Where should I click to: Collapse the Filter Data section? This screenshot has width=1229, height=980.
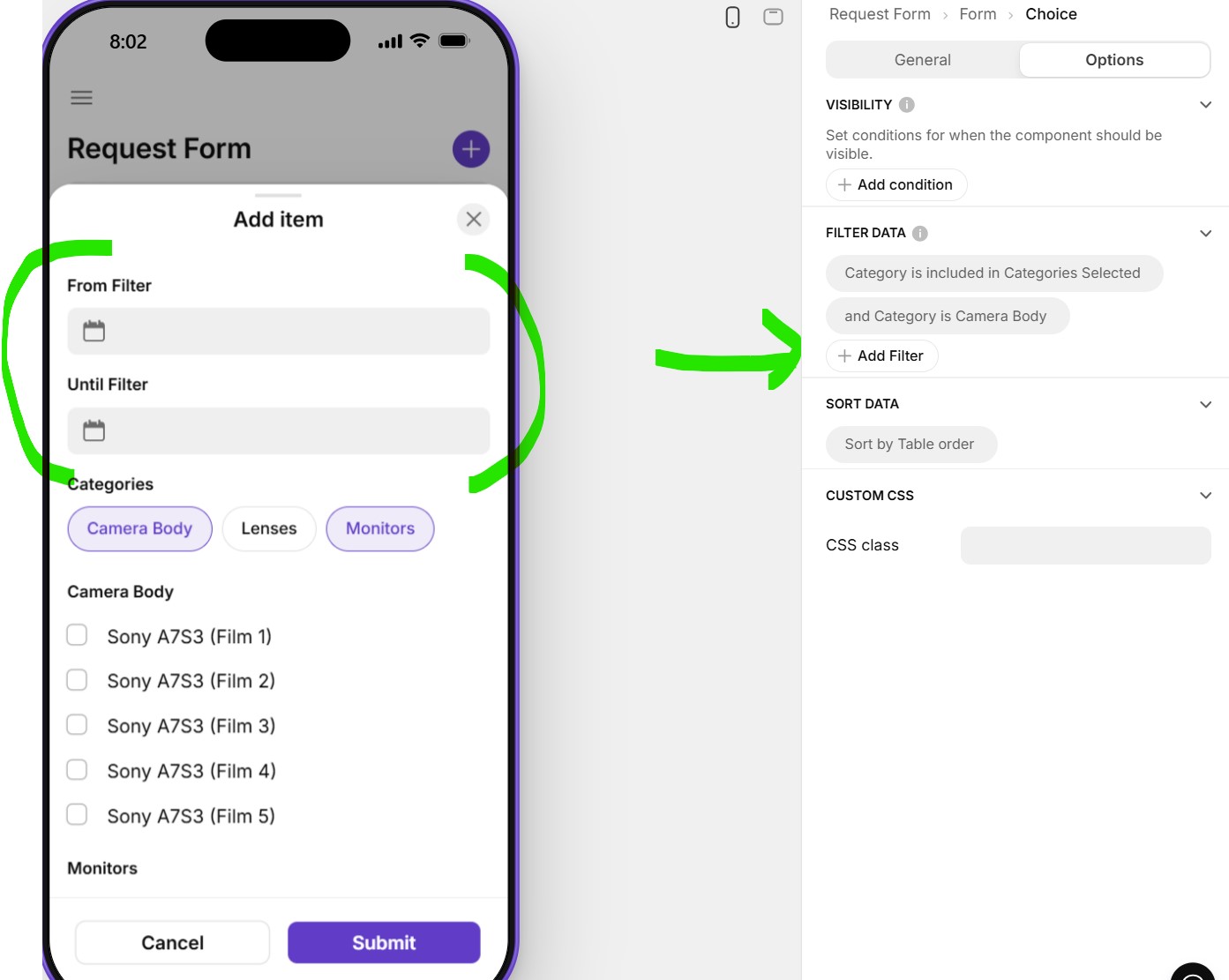tap(1205, 234)
